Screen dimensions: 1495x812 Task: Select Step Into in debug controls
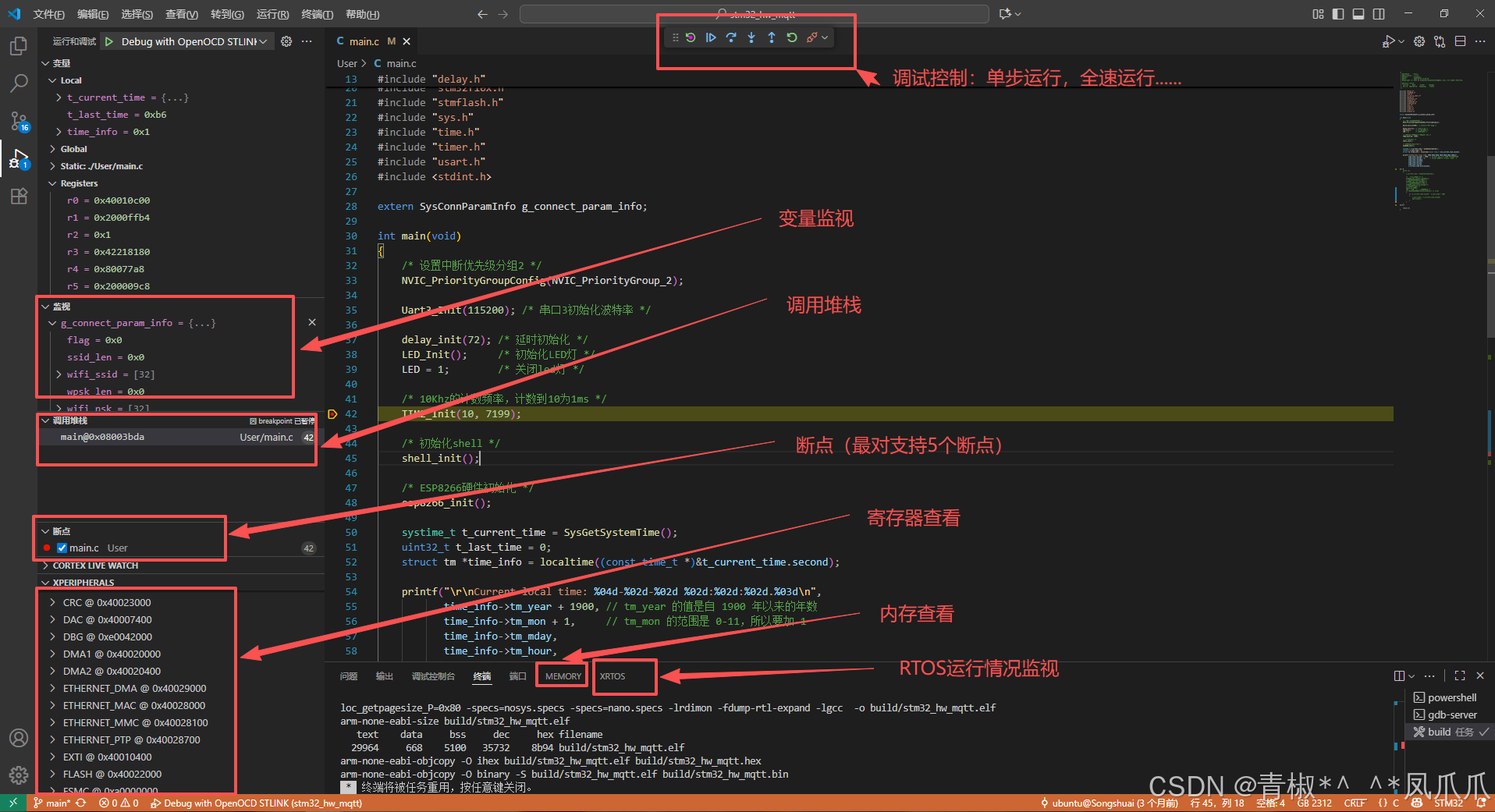click(751, 37)
